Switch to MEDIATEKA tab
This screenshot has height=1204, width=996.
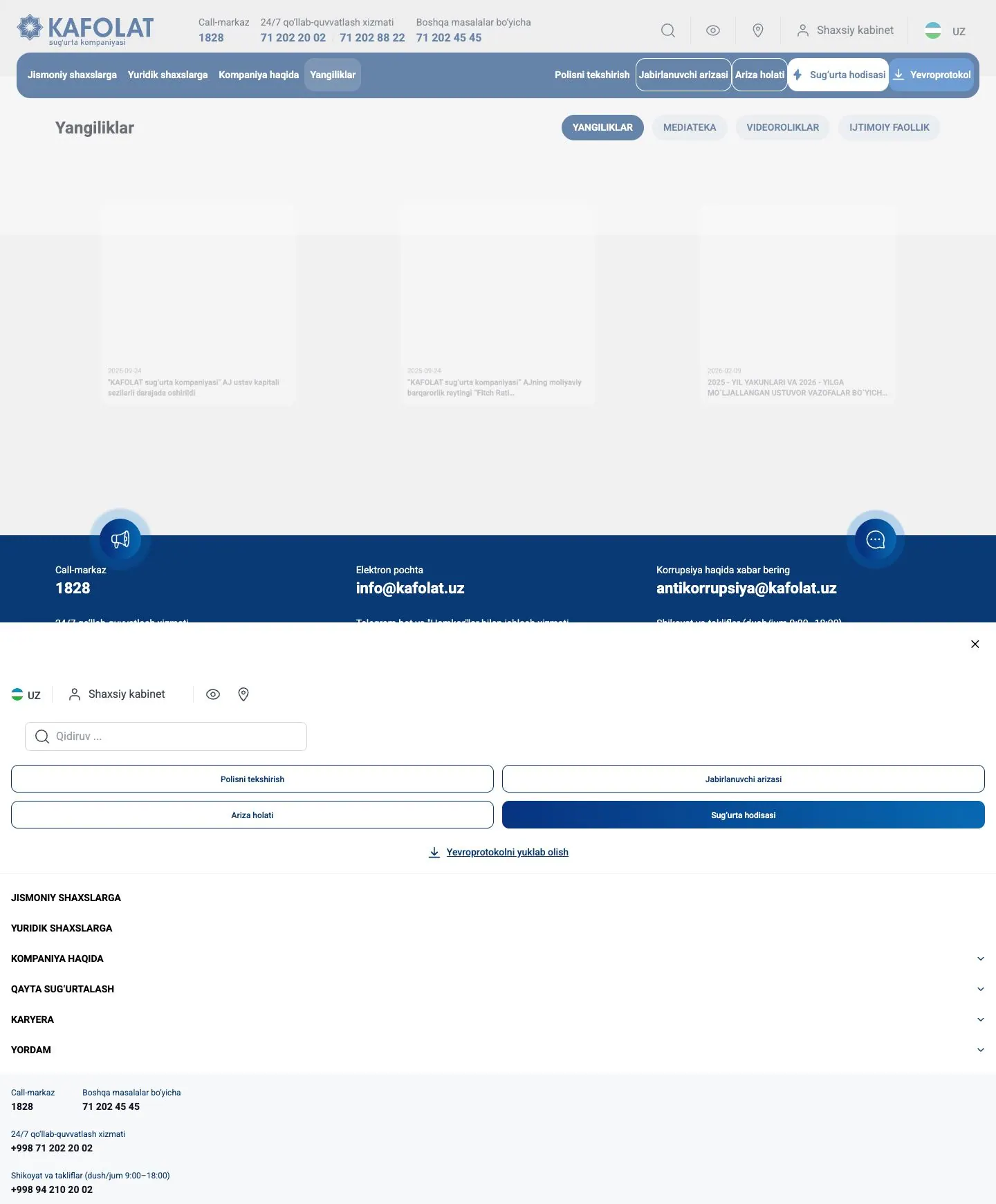(x=690, y=127)
